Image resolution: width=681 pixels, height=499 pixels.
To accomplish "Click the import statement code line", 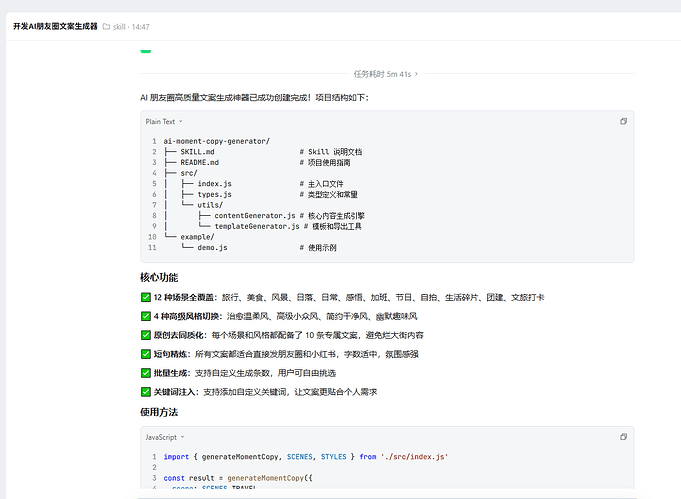I will (x=306, y=457).
